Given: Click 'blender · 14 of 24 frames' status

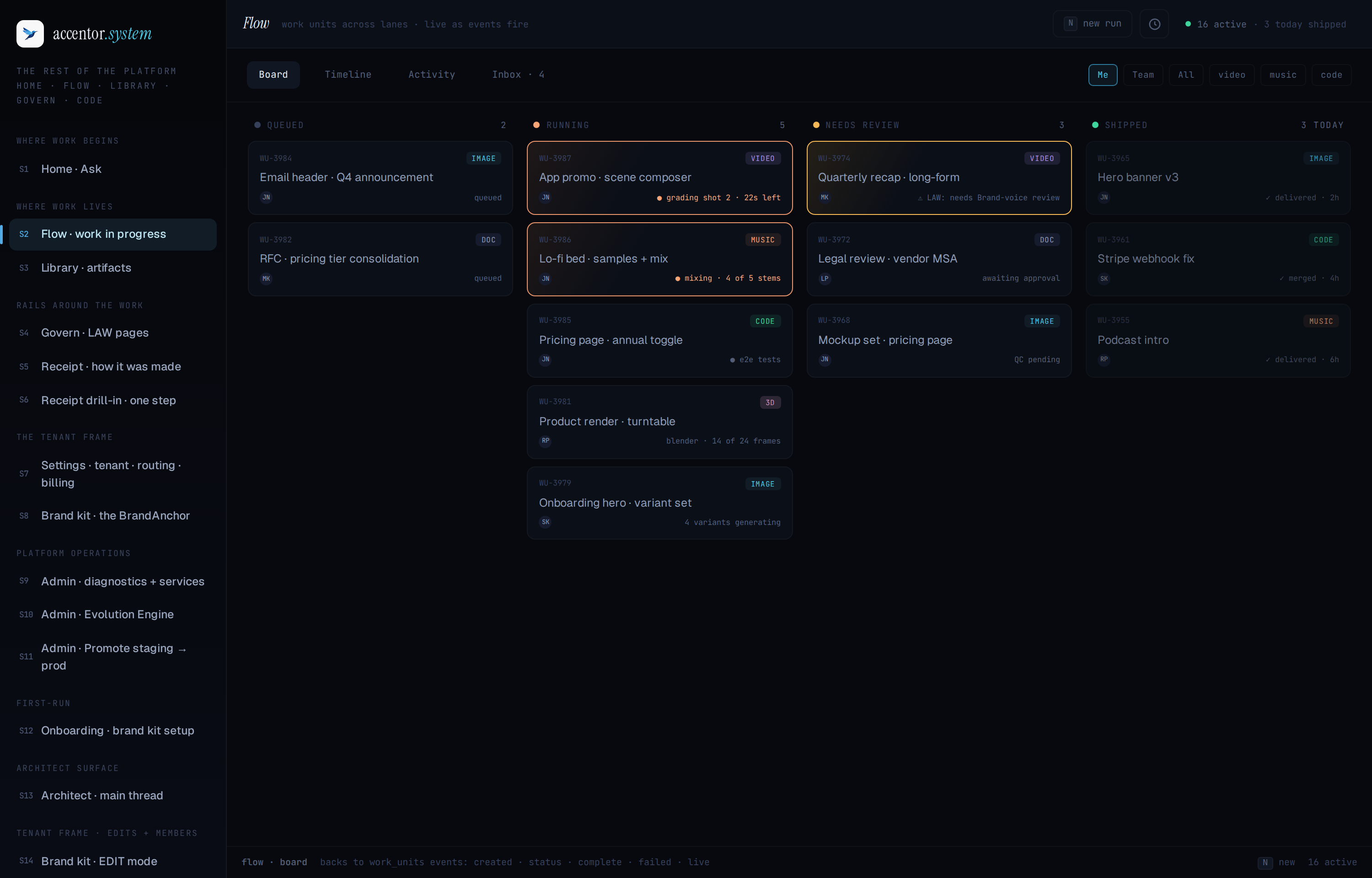Looking at the screenshot, I should click(x=724, y=441).
